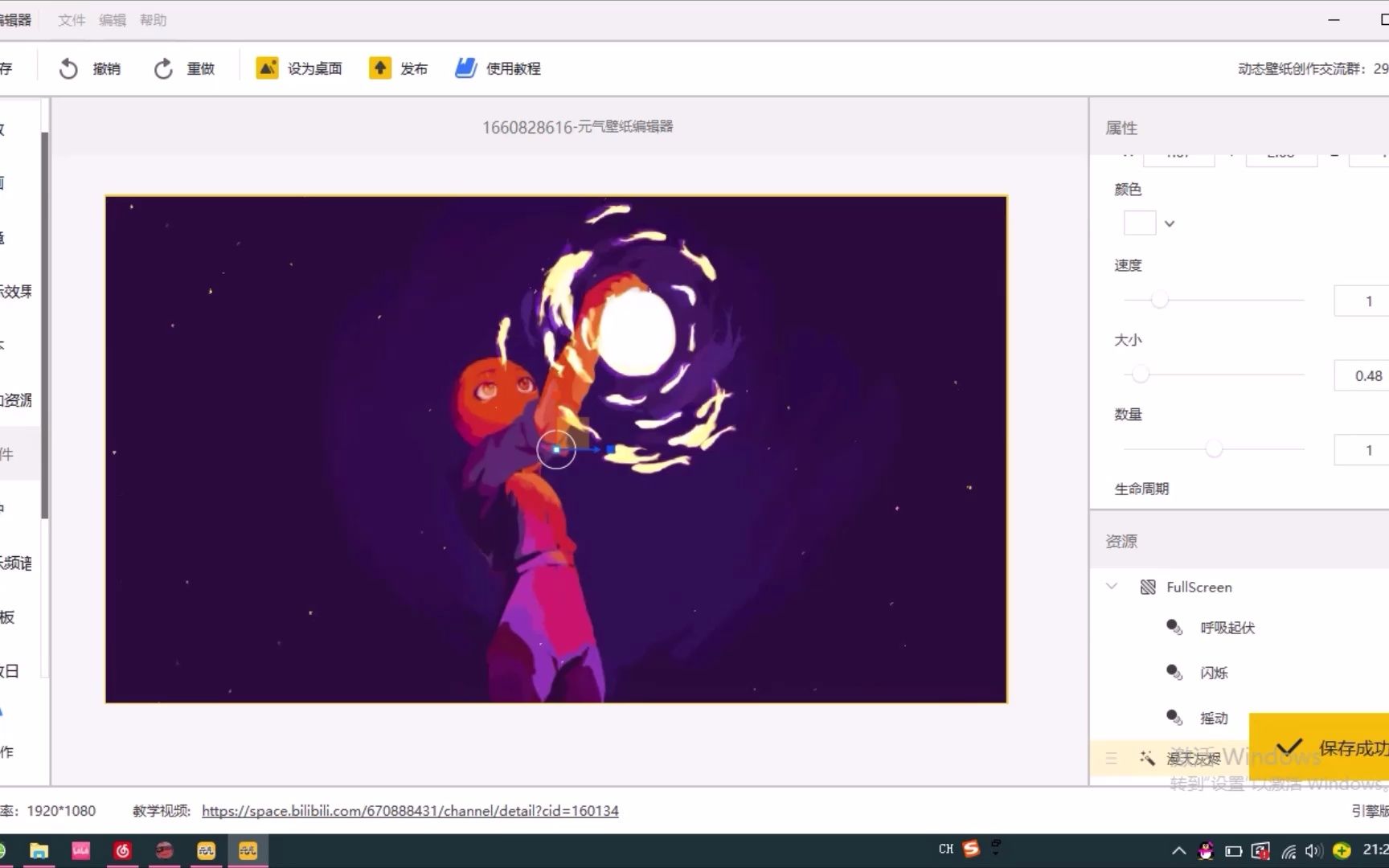Viewport: 1389px width, 868px height.
Task: Click the Redo (重做) arrow icon
Action: tap(163, 69)
